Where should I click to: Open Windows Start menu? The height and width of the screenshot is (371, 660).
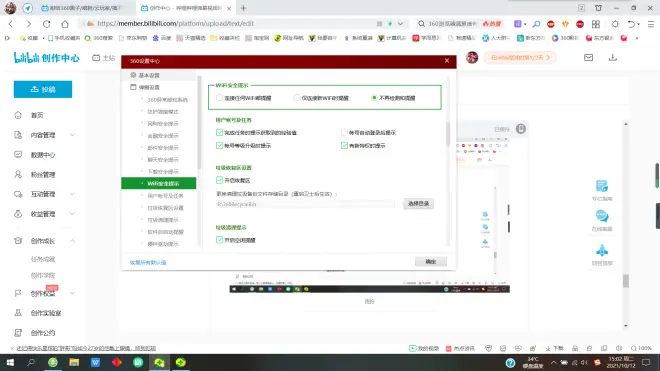10,362
